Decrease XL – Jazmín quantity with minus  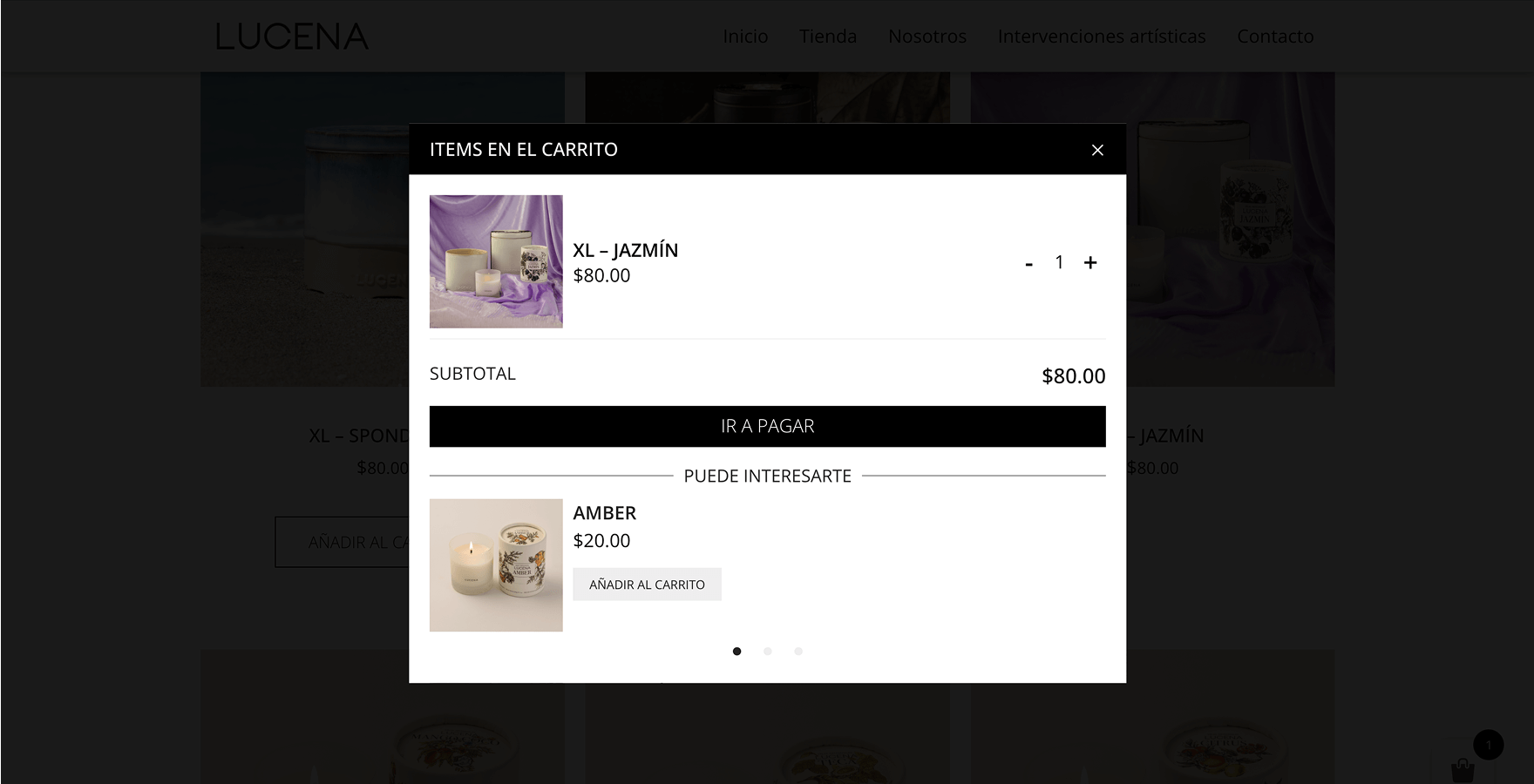[1029, 263]
